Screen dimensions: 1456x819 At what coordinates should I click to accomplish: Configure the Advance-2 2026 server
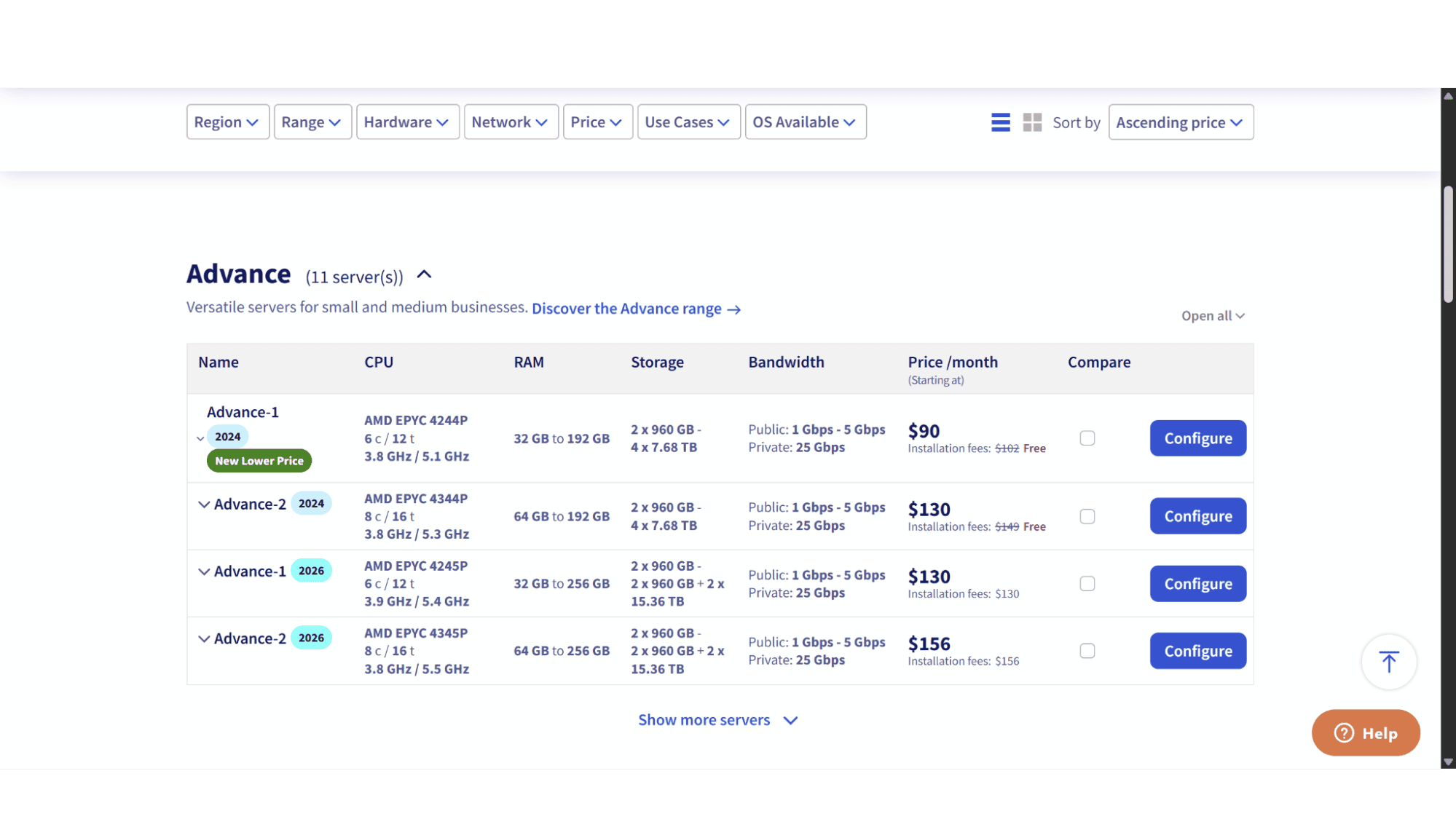[1197, 651]
